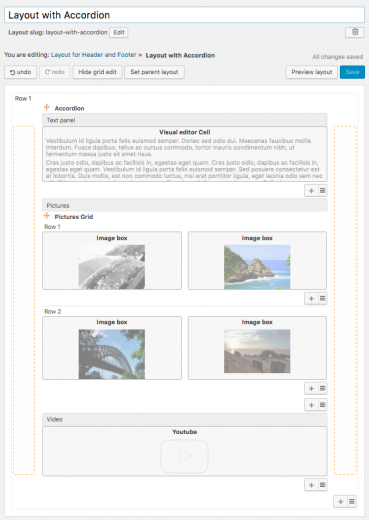
Task: Click the left dashed empty column placeholder
Action: (x=24, y=300)
